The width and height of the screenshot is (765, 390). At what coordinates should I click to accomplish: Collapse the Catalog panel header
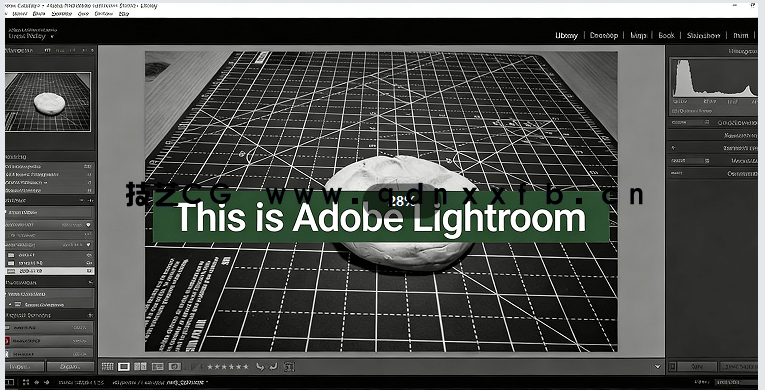click(x=49, y=157)
